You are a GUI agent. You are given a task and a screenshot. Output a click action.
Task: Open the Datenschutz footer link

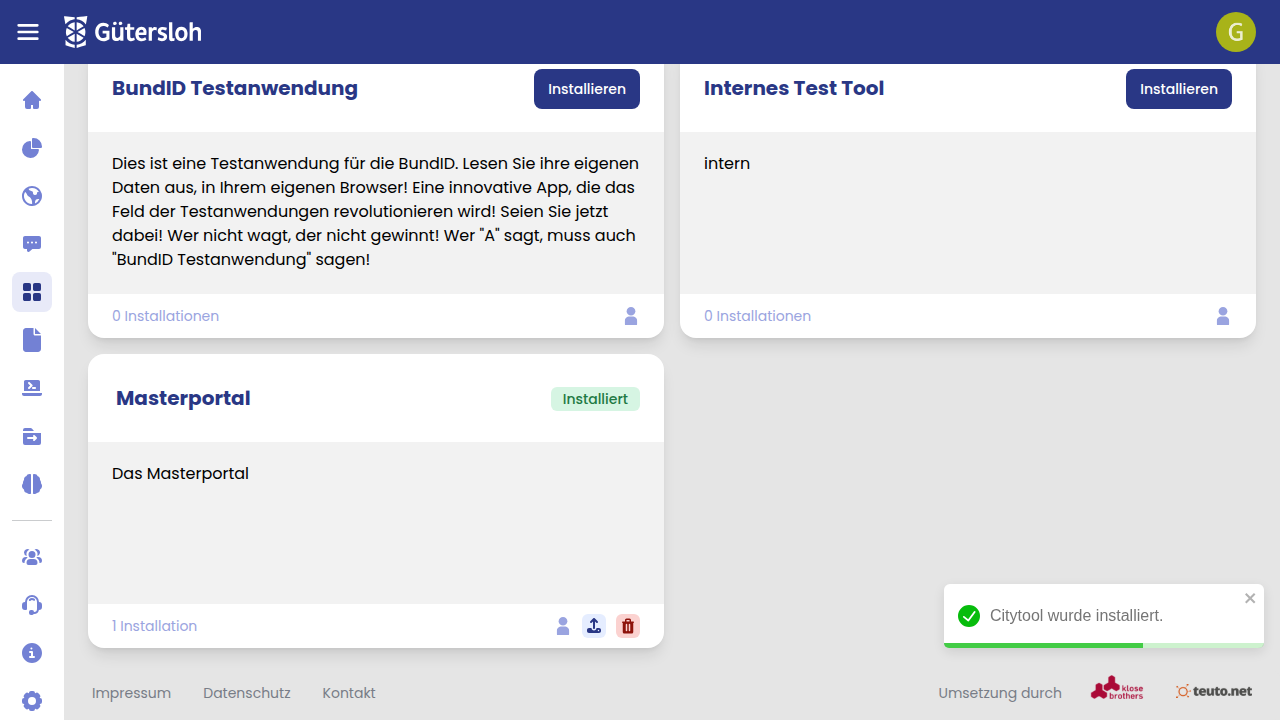click(x=246, y=693)
